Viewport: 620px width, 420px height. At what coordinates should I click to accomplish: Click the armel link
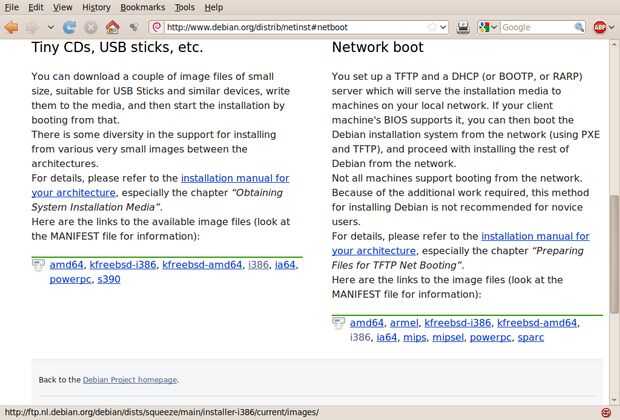[404, 323]
